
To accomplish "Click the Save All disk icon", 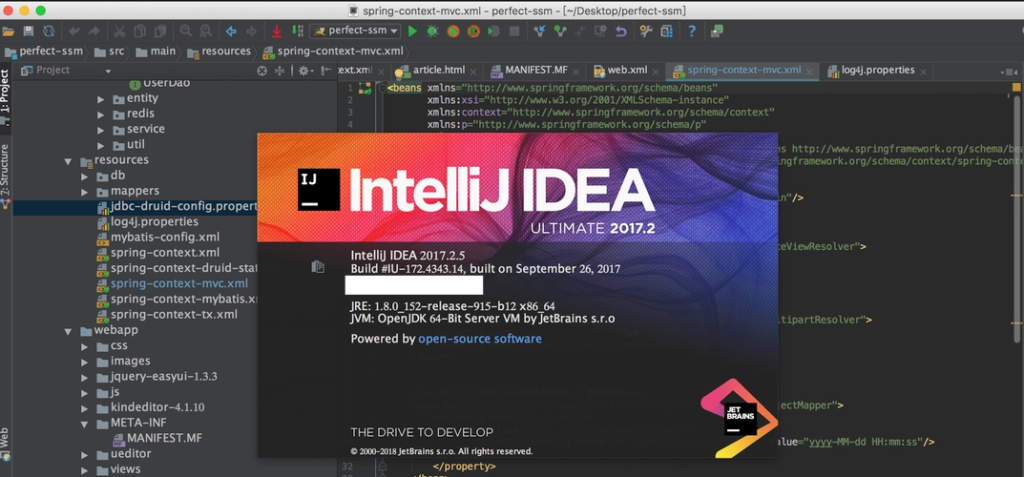I will tap(28, 31).
